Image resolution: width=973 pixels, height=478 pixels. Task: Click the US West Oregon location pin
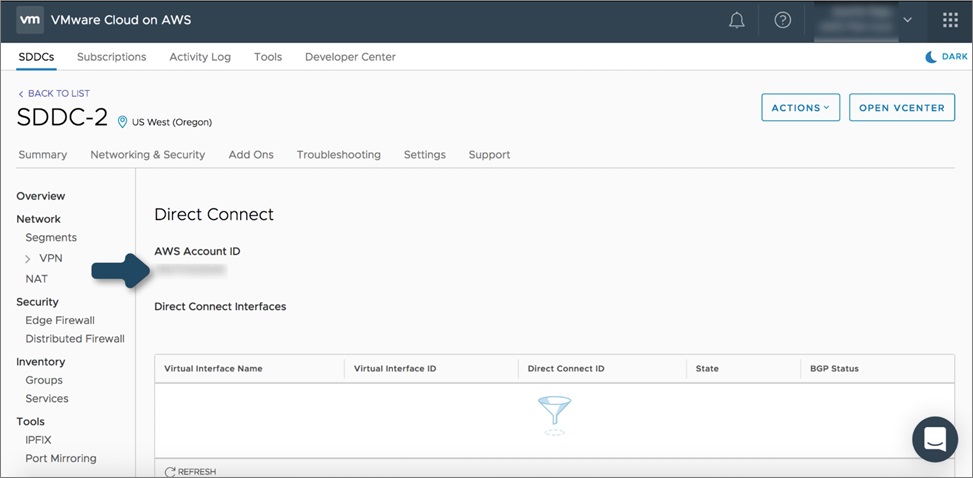[122, 122]
